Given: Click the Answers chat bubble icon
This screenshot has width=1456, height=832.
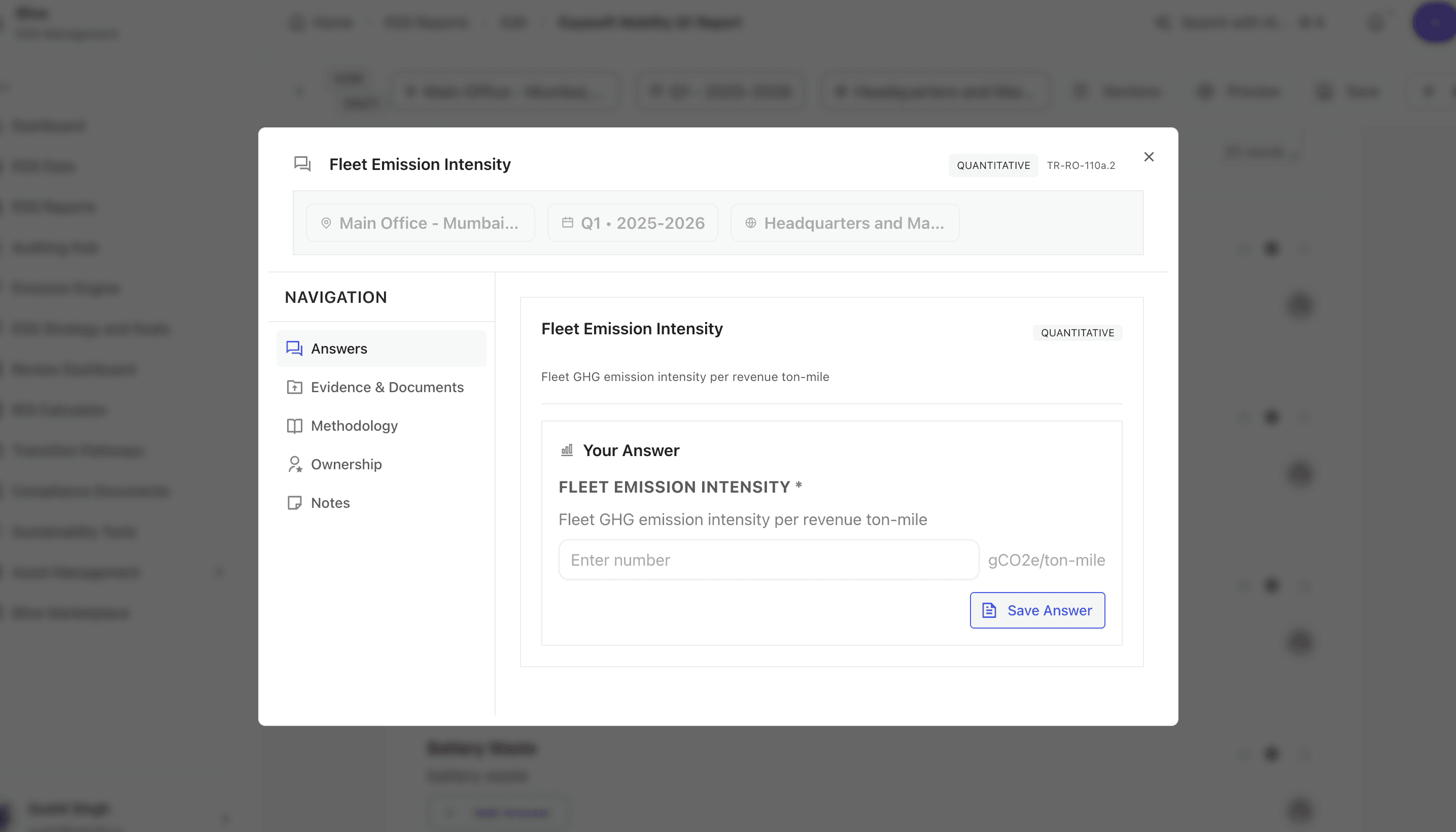Looking at the screenshot, I should 294,349.
